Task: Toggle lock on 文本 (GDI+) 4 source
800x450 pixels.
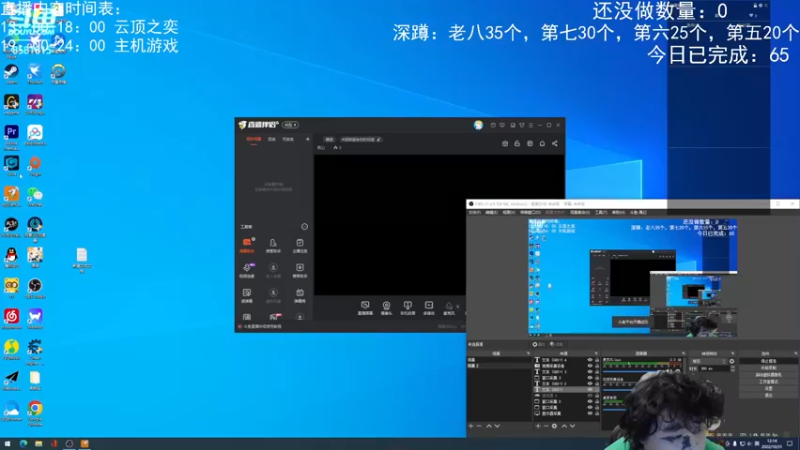Action: click(596, 360)
